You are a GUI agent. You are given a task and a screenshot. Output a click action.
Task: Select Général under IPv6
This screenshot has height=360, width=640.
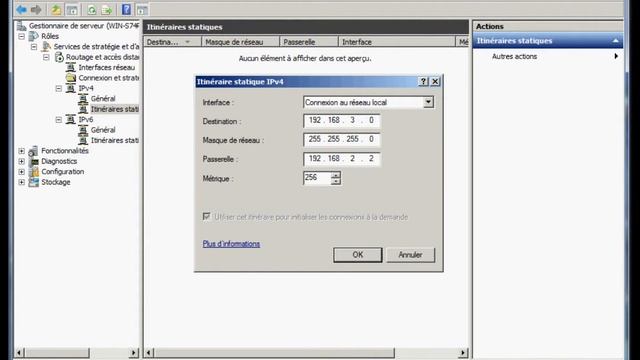(103, 130)
